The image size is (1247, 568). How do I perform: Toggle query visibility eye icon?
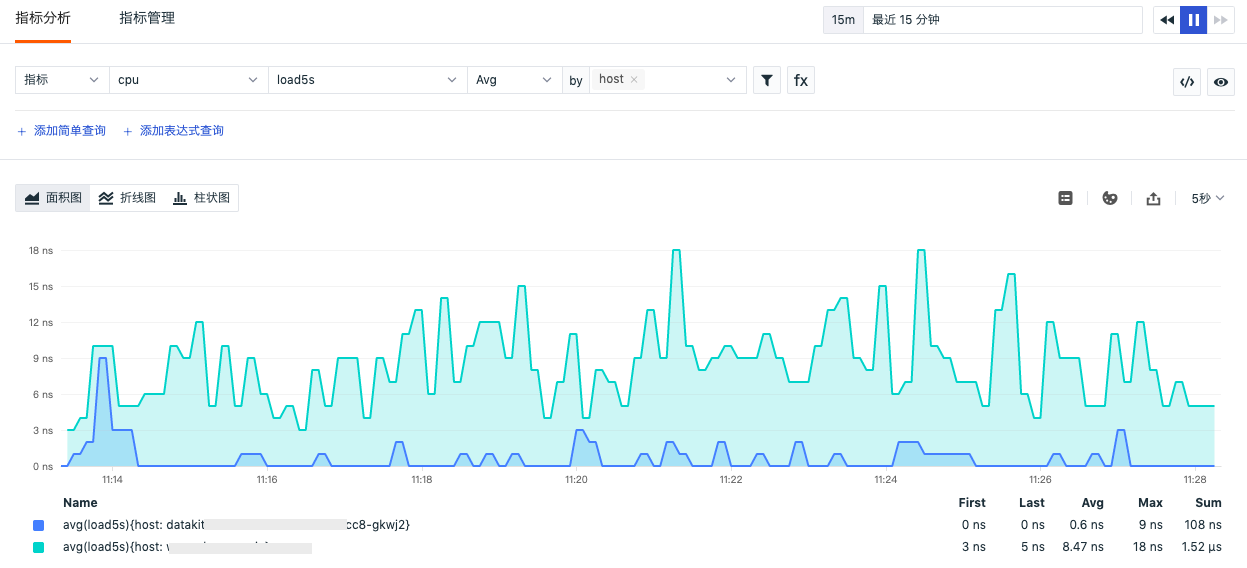click(x=1220, y=83)
